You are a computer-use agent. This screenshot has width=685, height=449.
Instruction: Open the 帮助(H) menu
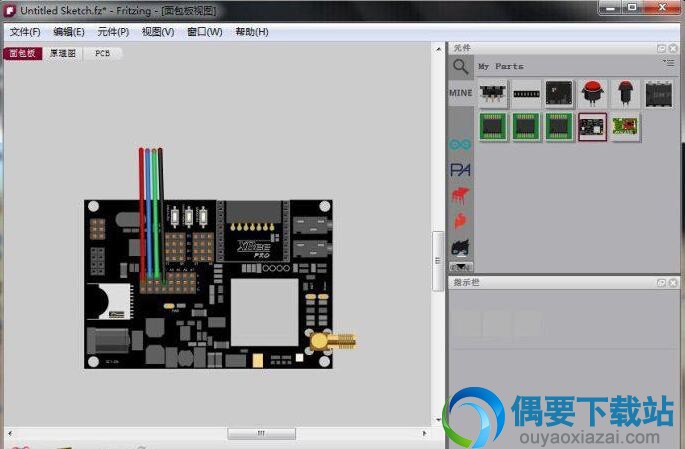click(x=252, y=32)
